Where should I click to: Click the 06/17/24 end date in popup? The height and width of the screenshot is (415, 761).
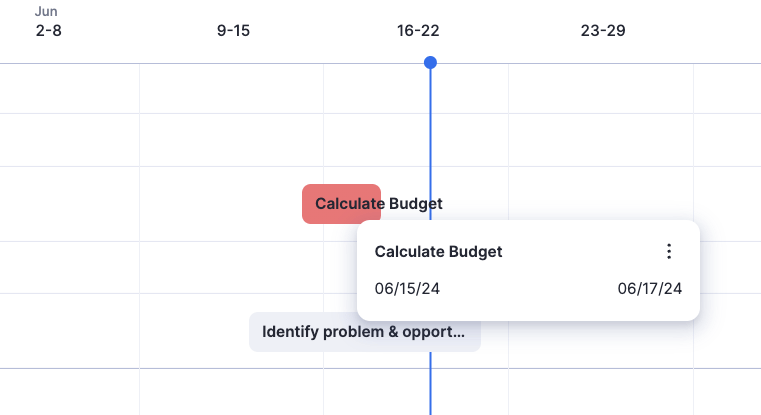tap(650, 289)
